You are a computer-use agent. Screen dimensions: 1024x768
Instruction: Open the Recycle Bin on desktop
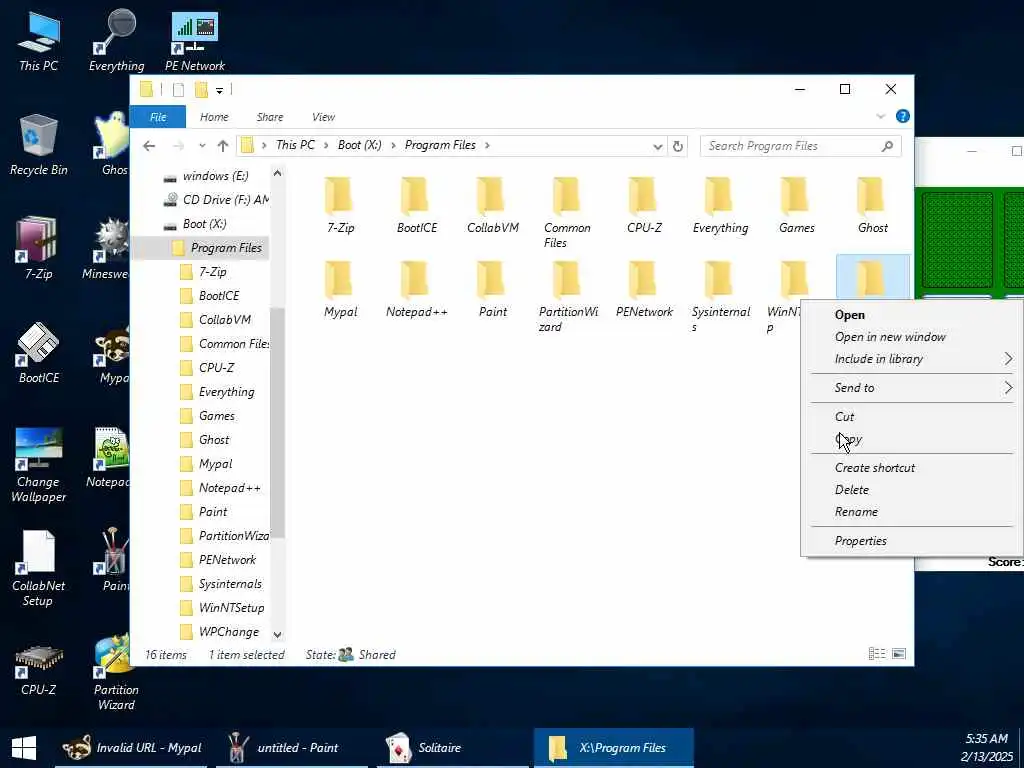tap(39, 145)
